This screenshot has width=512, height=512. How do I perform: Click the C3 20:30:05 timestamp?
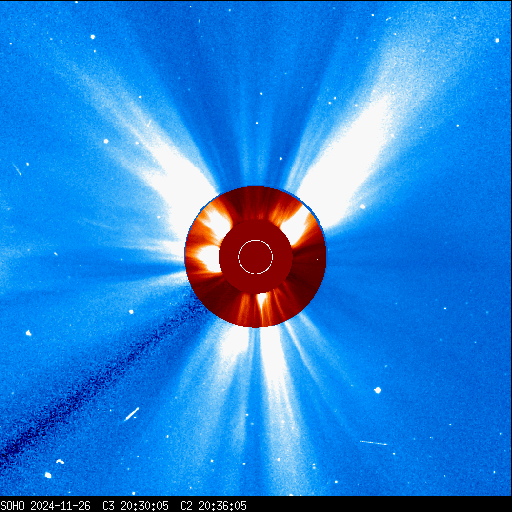pyautogui.click(x=135, y=506)
